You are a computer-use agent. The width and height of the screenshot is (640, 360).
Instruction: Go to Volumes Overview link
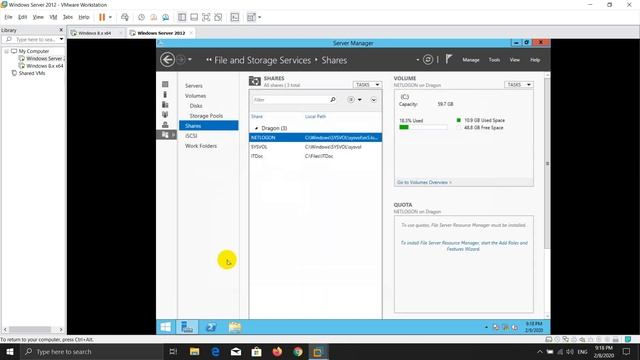point(424,182)
